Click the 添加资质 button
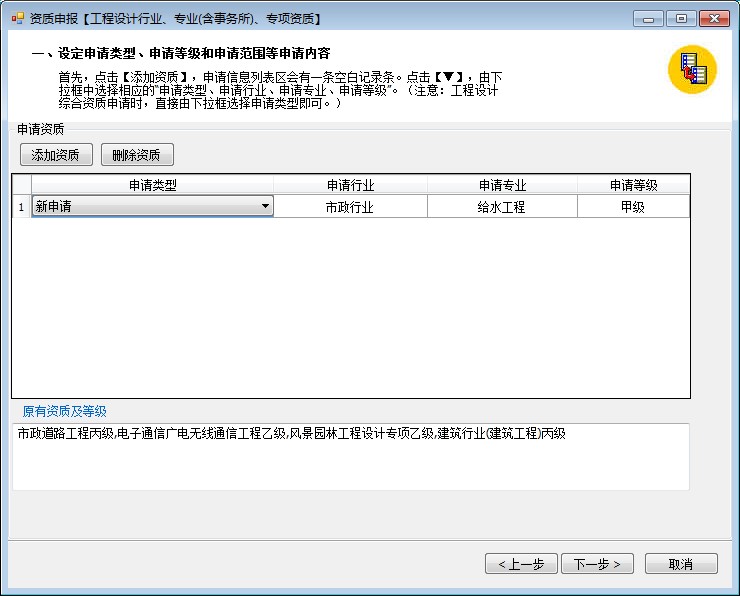The image size is (740, 596). (56, 155)
